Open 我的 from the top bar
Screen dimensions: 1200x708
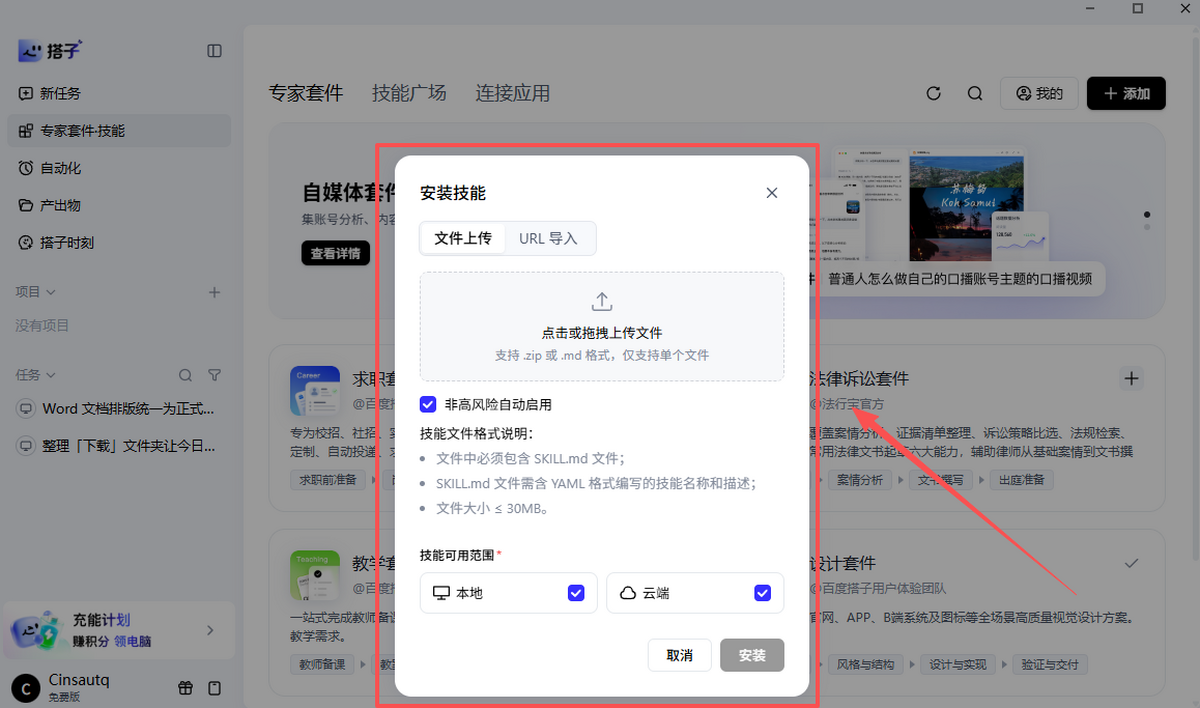pos(1039,93)
